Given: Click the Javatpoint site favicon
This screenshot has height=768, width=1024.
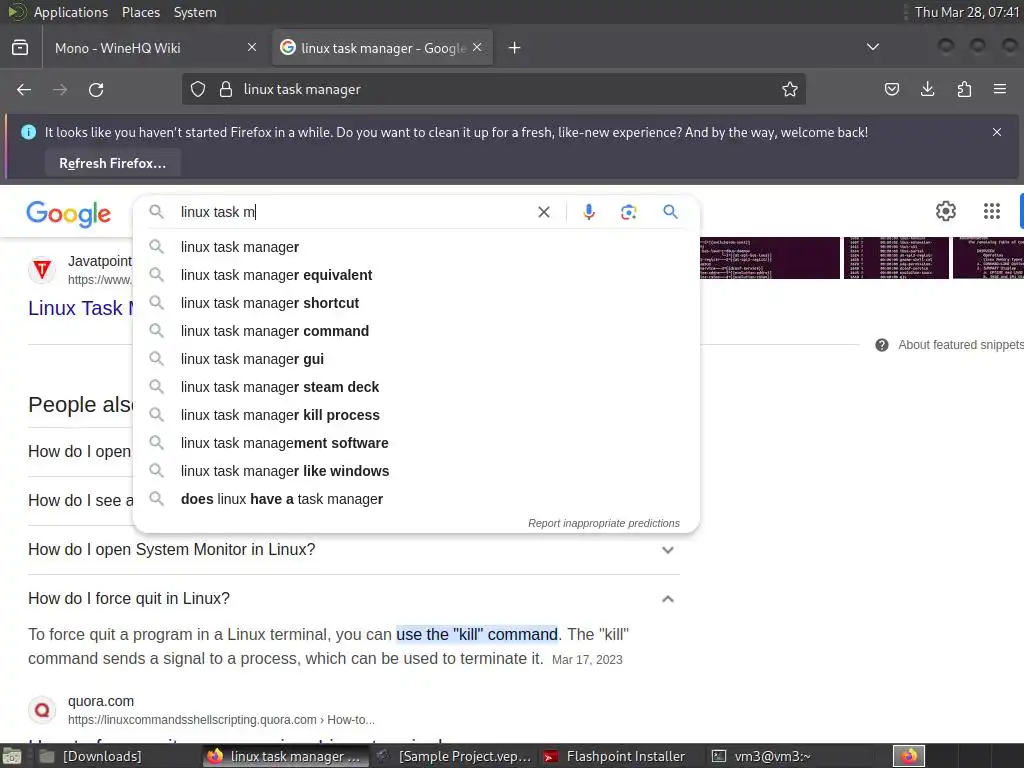Looking at the screenshot, I should [42, 269].
